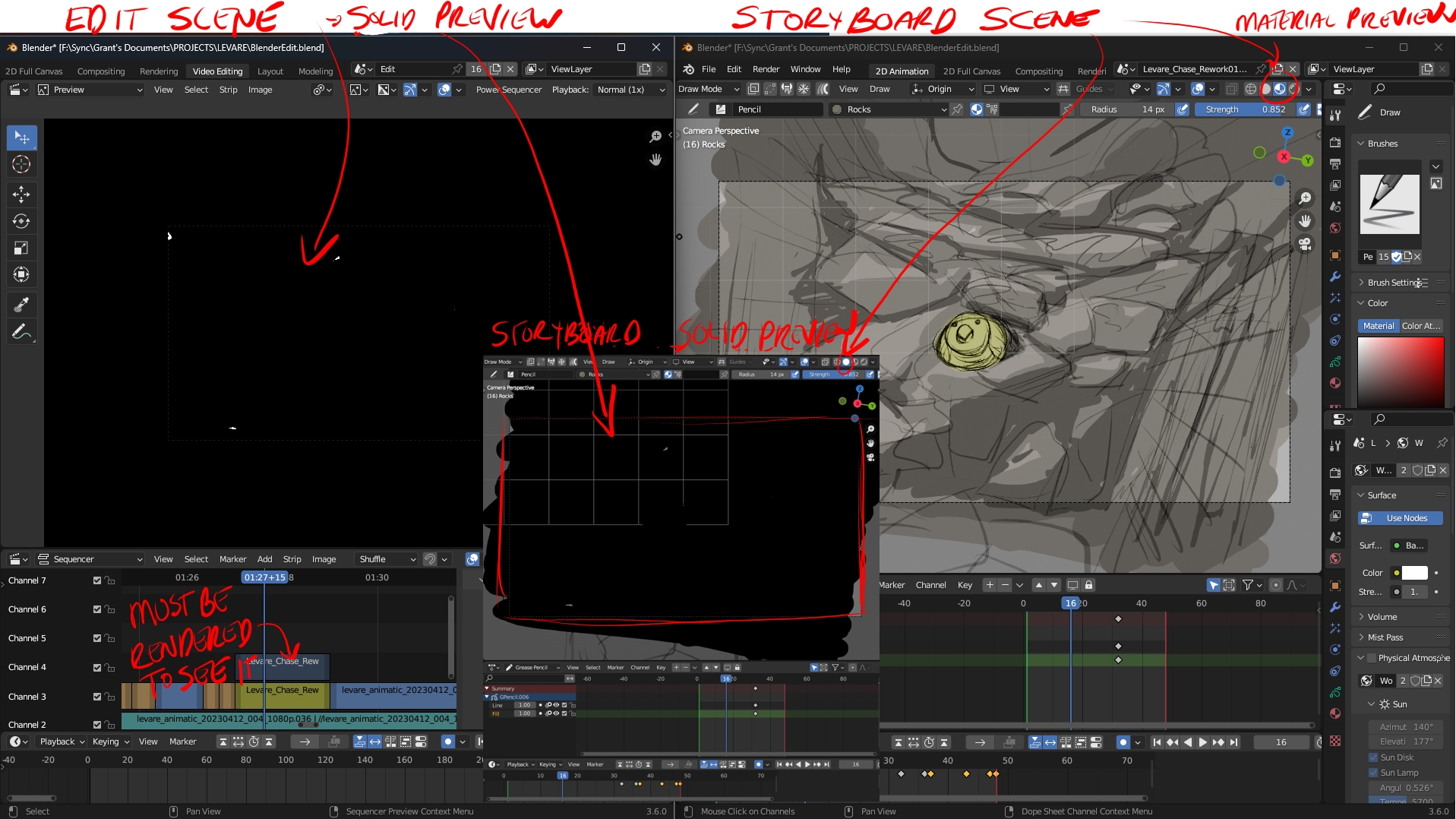Lock Channel 4 with its padlock toggle
Image resolution: width=1456 pixels, height=819 pixels.
click(110, 668)
